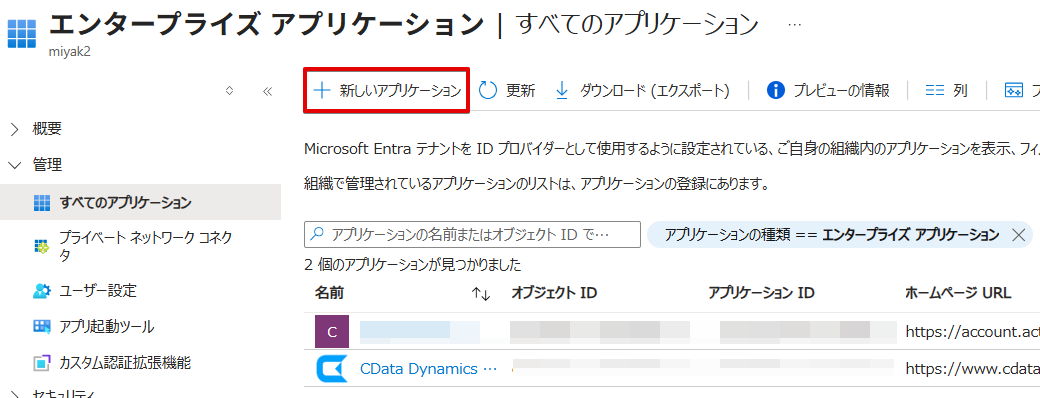
Task: Click the blue info circle icon
Action: pos(775,91)
